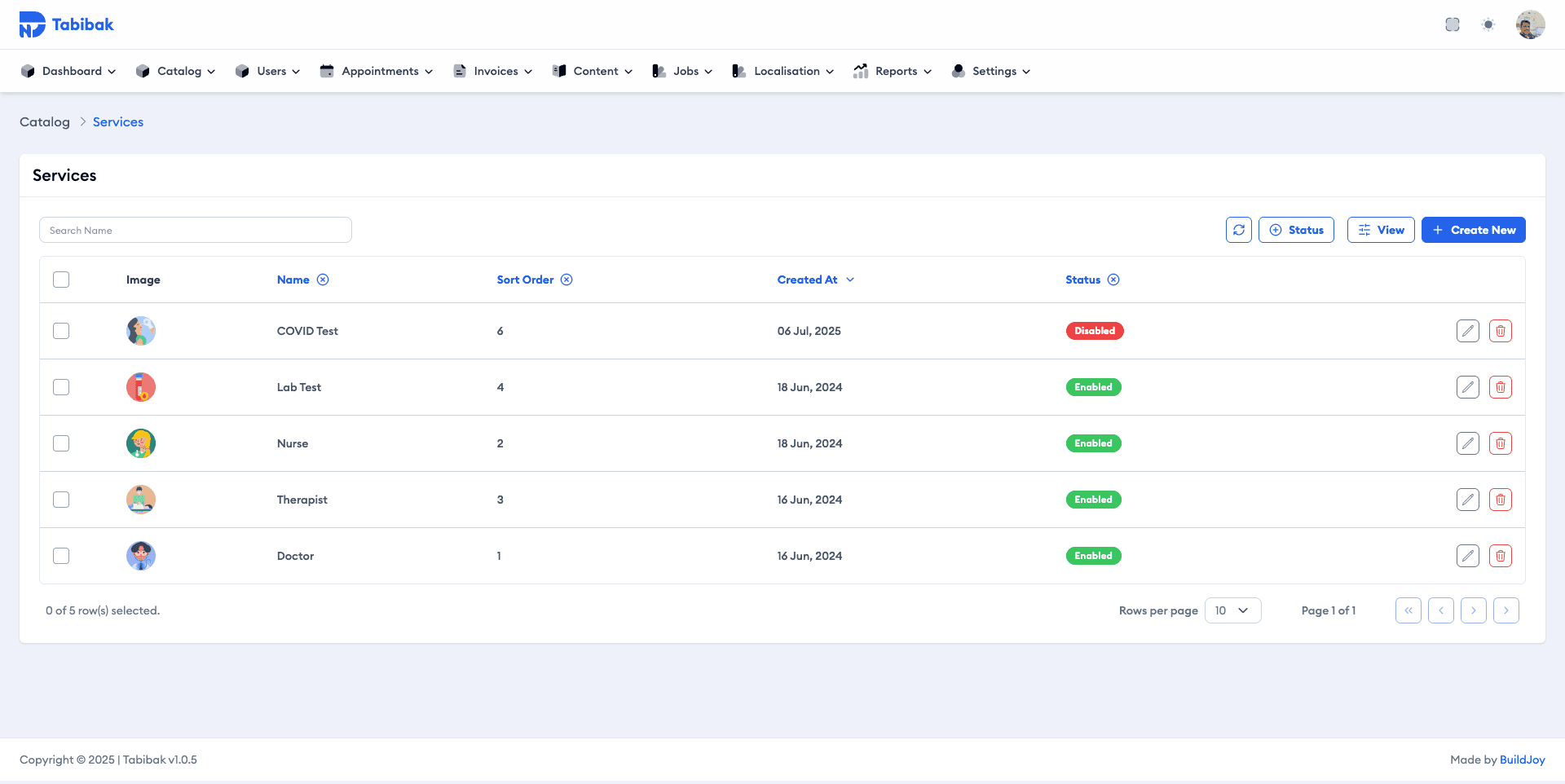Open the user profile avatar

click(x=1530, y=24)
